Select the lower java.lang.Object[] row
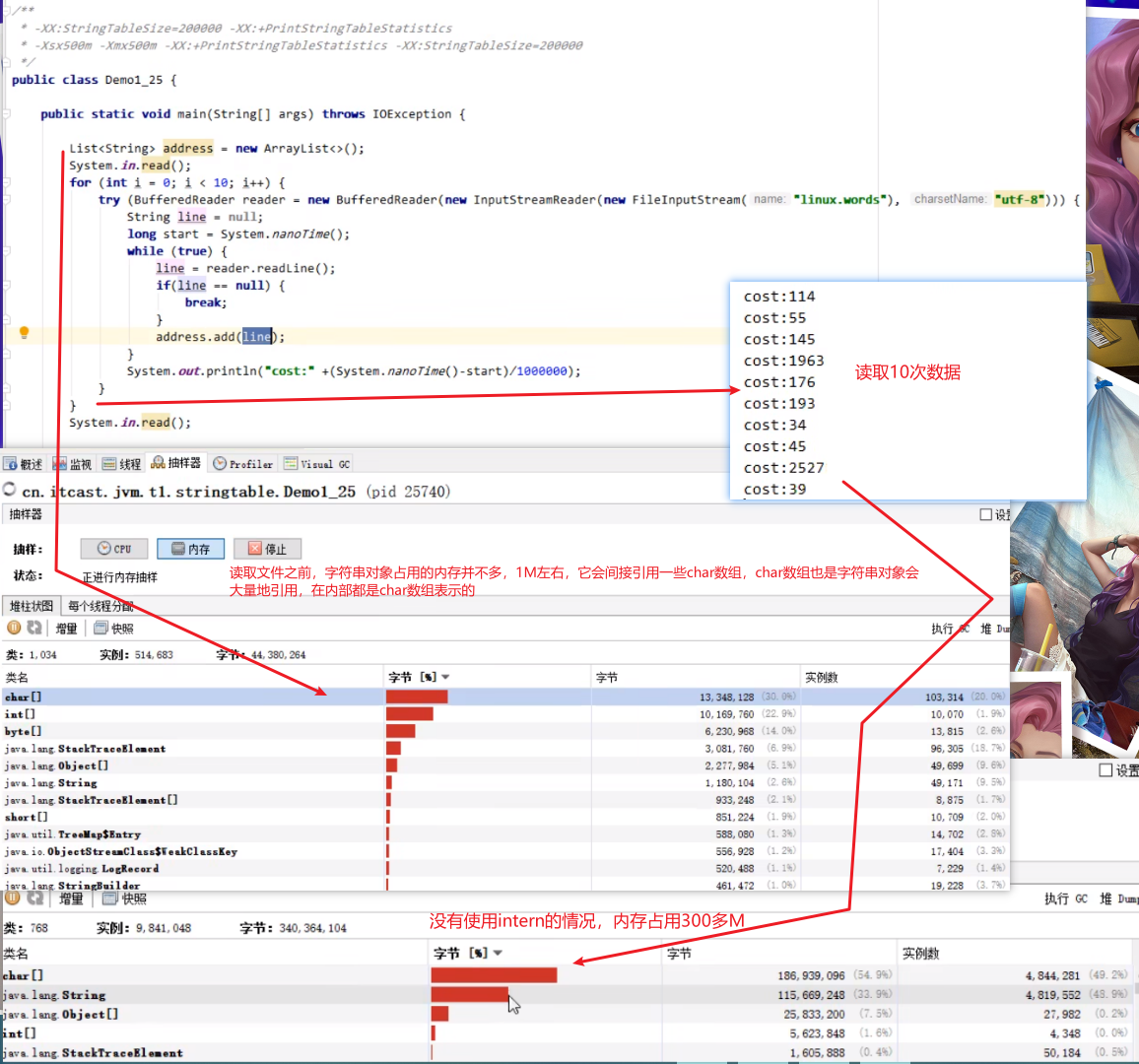This screenshot has width=1139, height=1064. tap(569, 1014)
